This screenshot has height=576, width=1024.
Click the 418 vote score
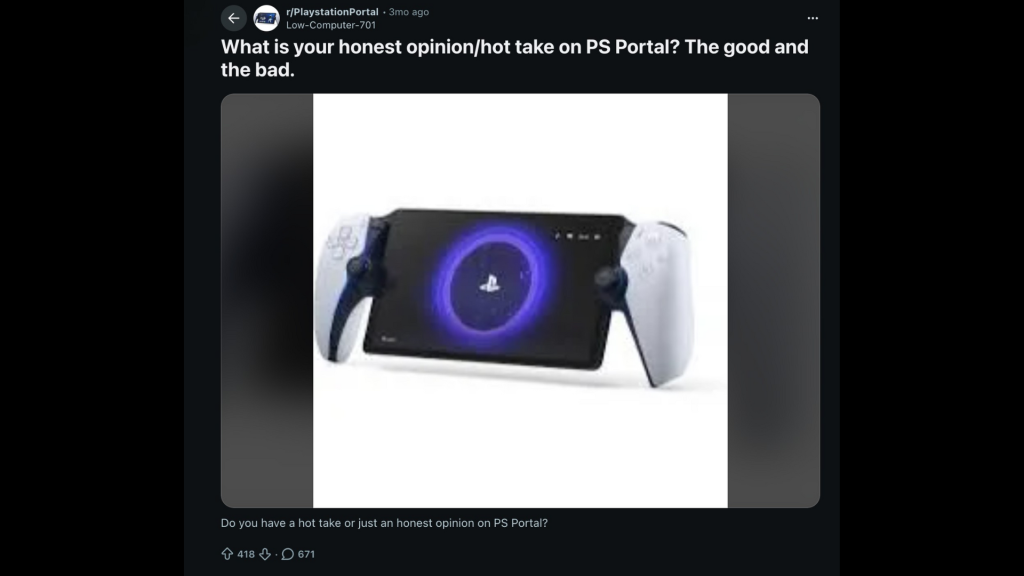tap(246, 554)
